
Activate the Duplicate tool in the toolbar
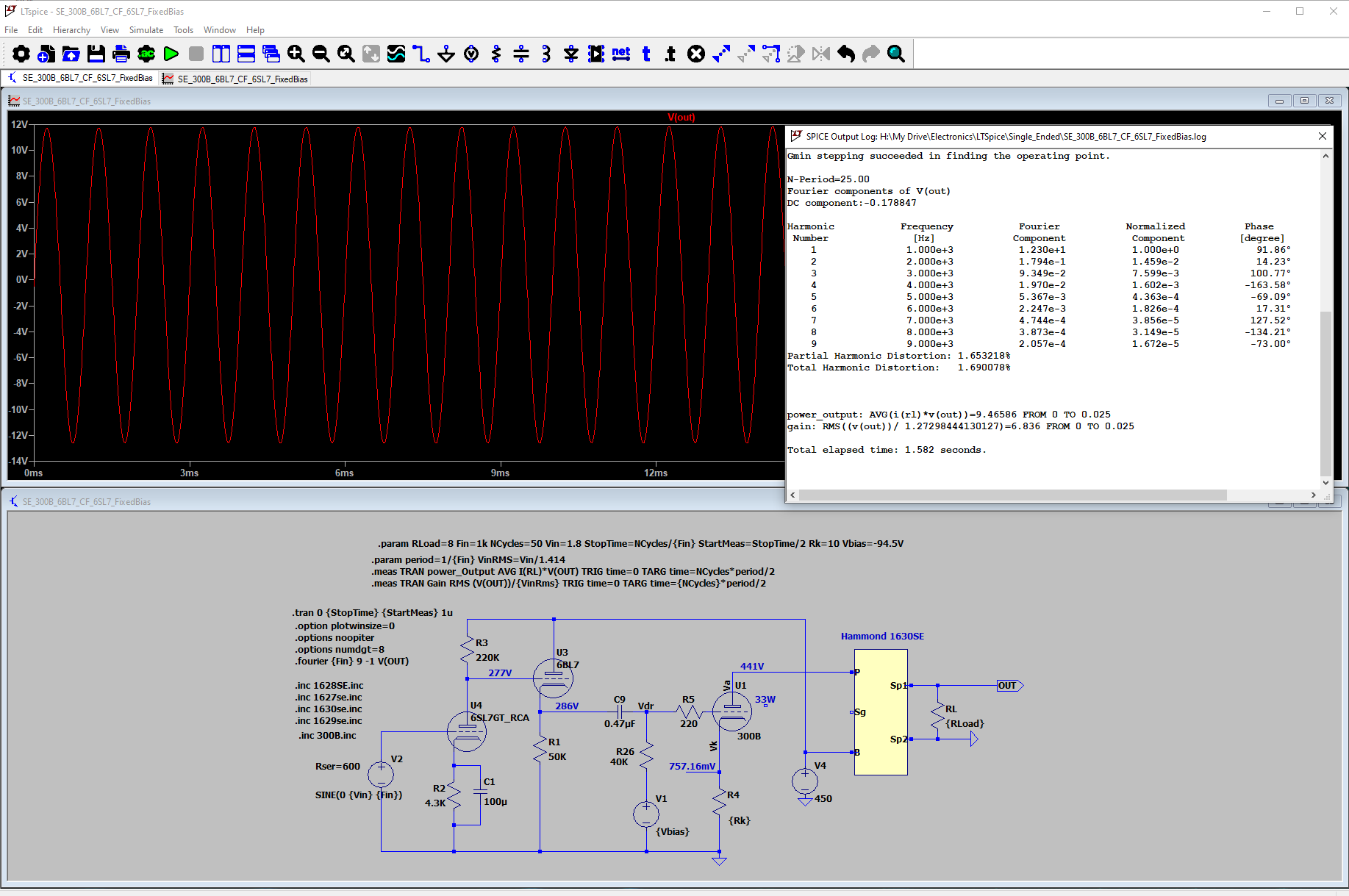point(721,54)
